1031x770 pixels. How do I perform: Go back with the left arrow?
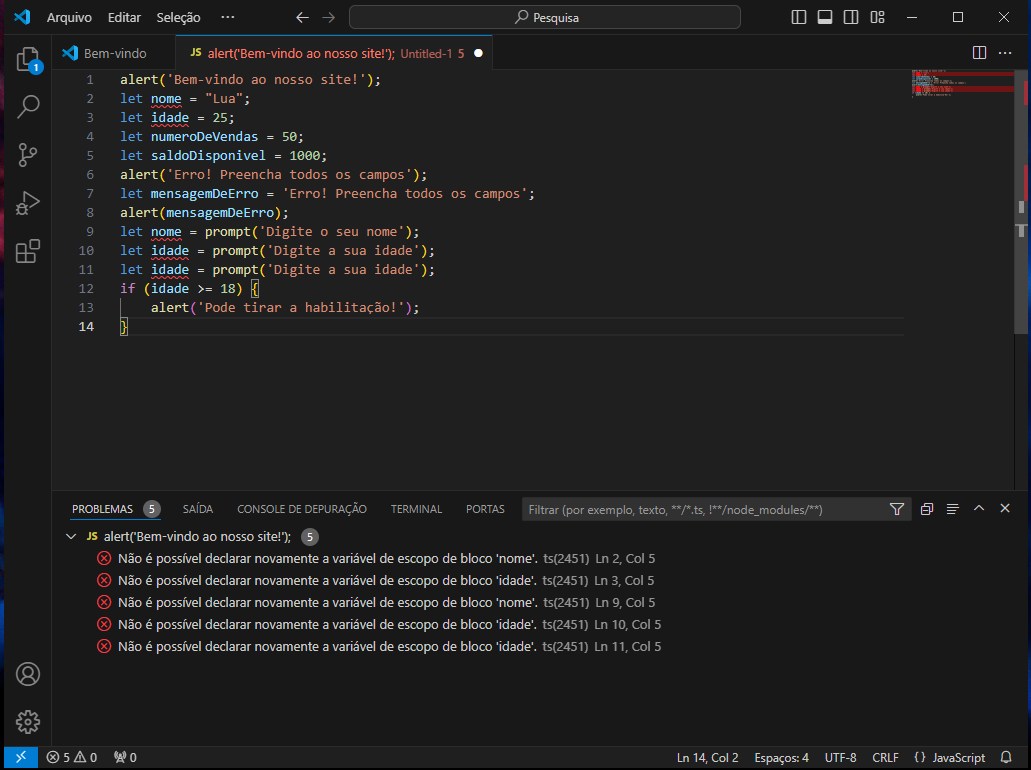click(x=302, y=18)
